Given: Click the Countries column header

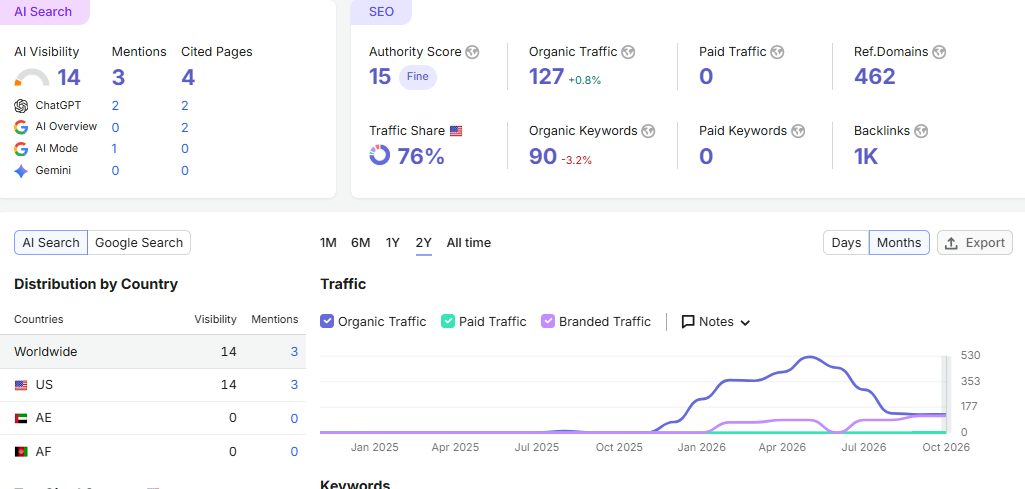Looking at the screenshot, I should click(39, 320).
